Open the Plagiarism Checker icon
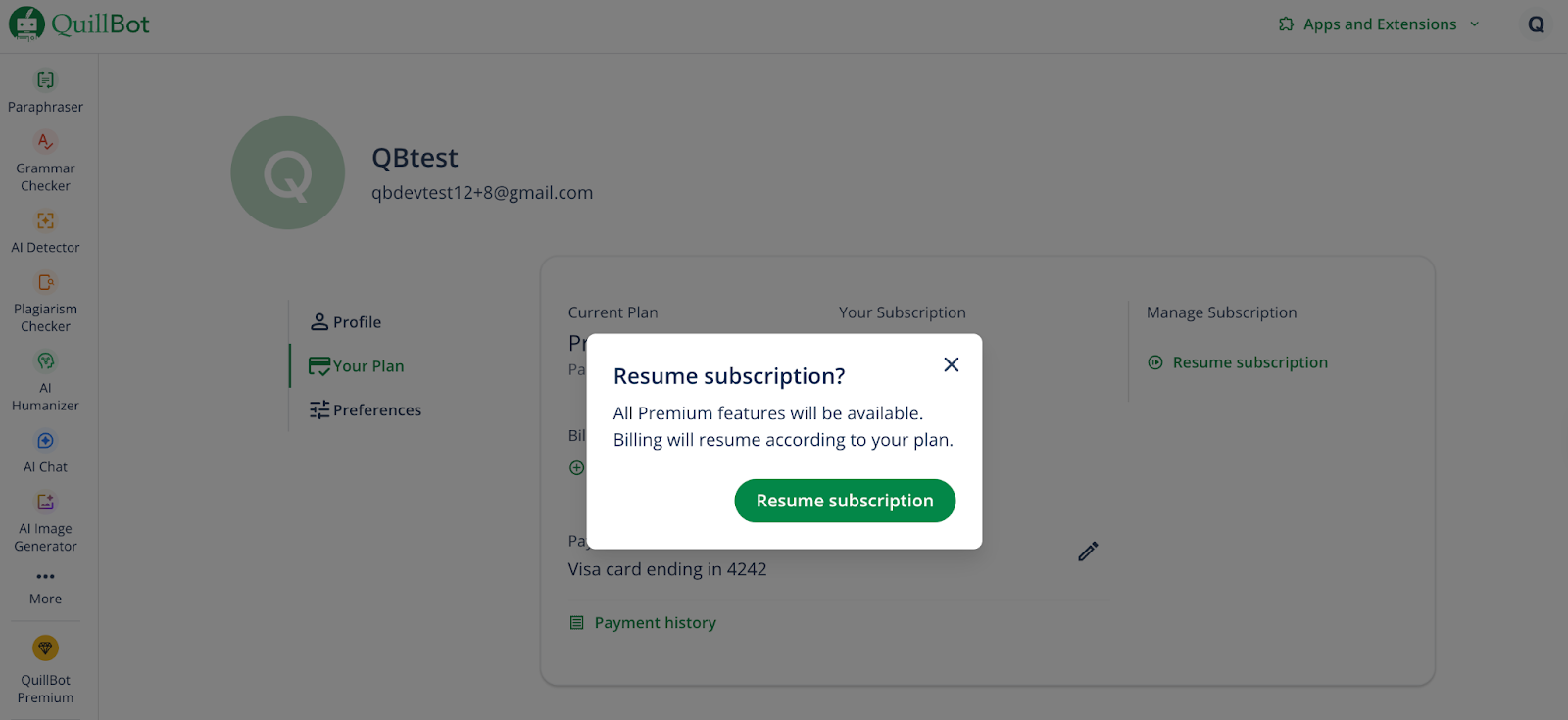 coord(45,283)
